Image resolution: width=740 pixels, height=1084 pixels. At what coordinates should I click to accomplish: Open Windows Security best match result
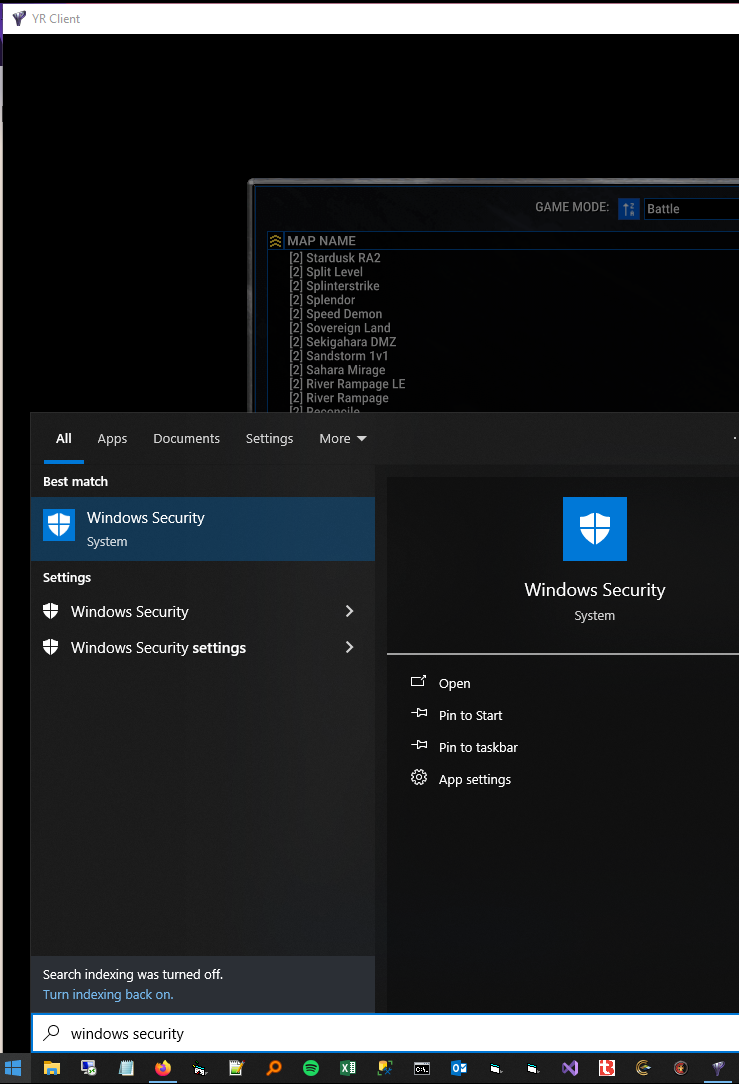203,529
